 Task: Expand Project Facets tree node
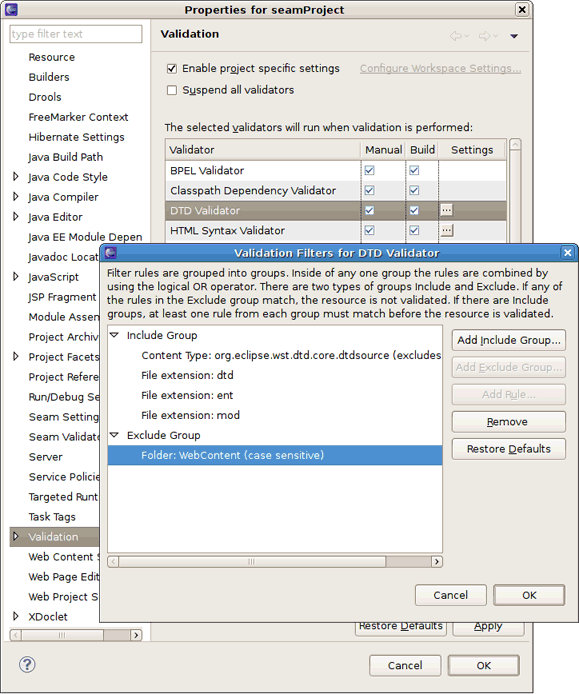[x=16, y=356]
